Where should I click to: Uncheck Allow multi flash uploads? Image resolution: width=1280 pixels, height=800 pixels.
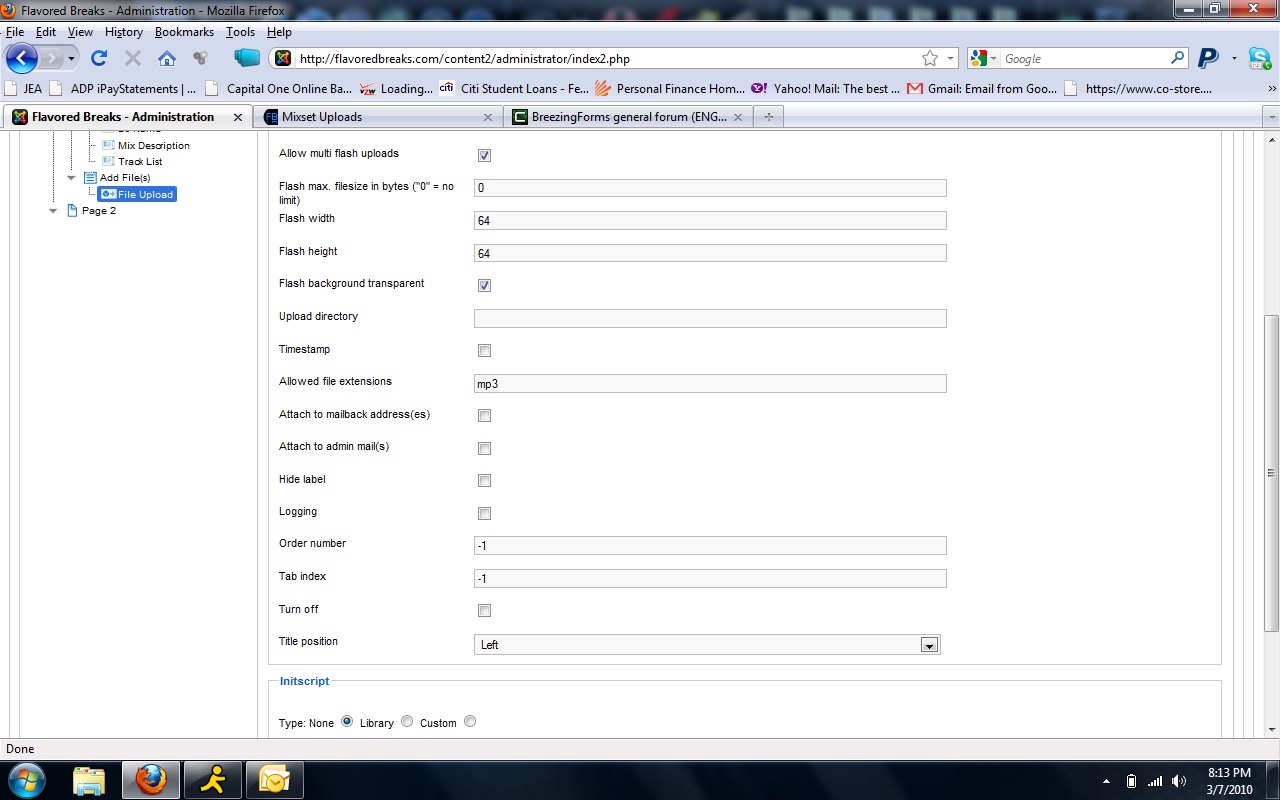click(484, 155)
